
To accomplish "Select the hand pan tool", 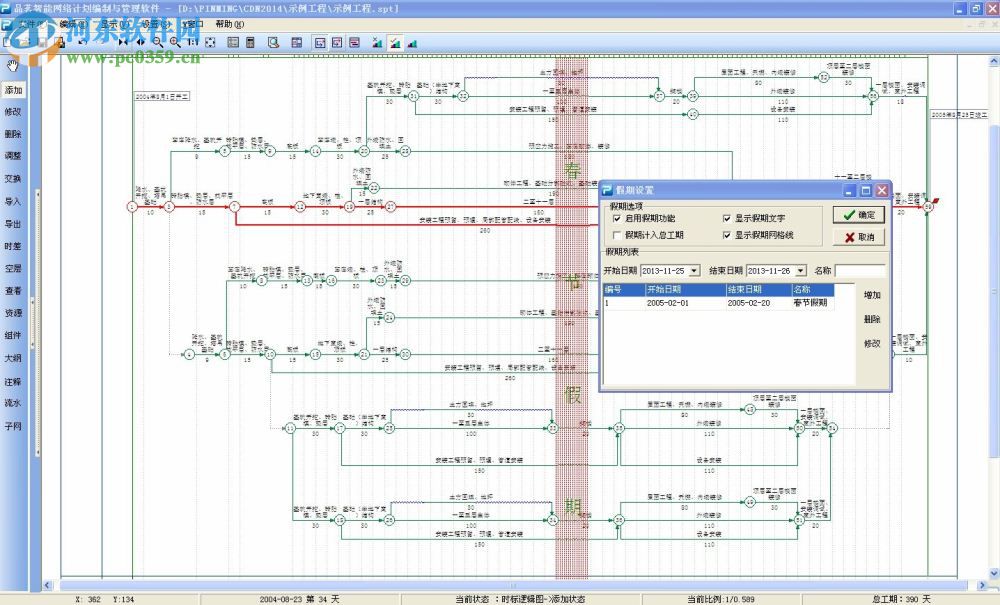I will (x=12, y=66).
